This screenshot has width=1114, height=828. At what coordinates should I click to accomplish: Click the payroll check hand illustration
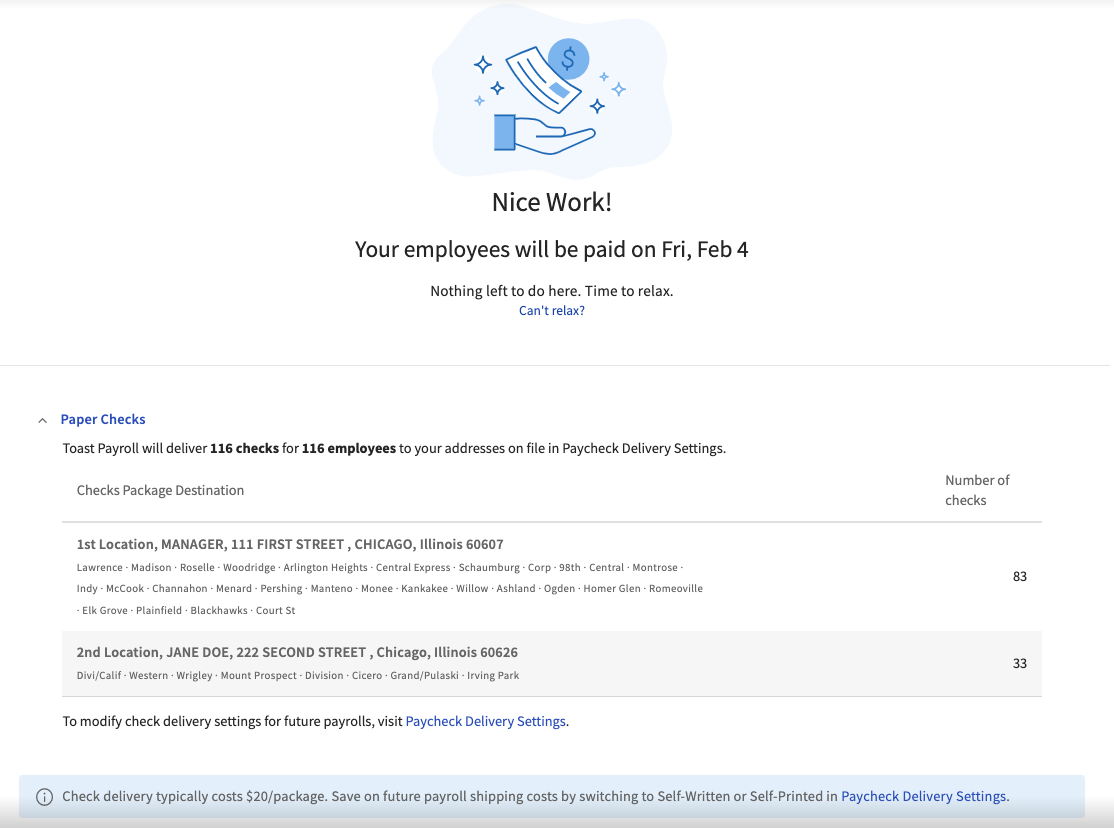click(x=551, y=92)
